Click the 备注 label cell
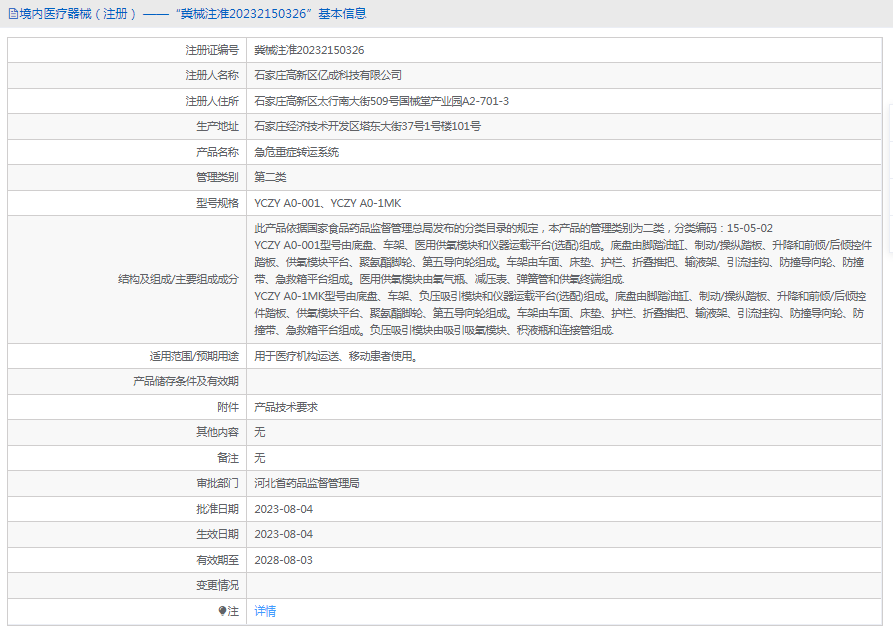 point(127,458)
